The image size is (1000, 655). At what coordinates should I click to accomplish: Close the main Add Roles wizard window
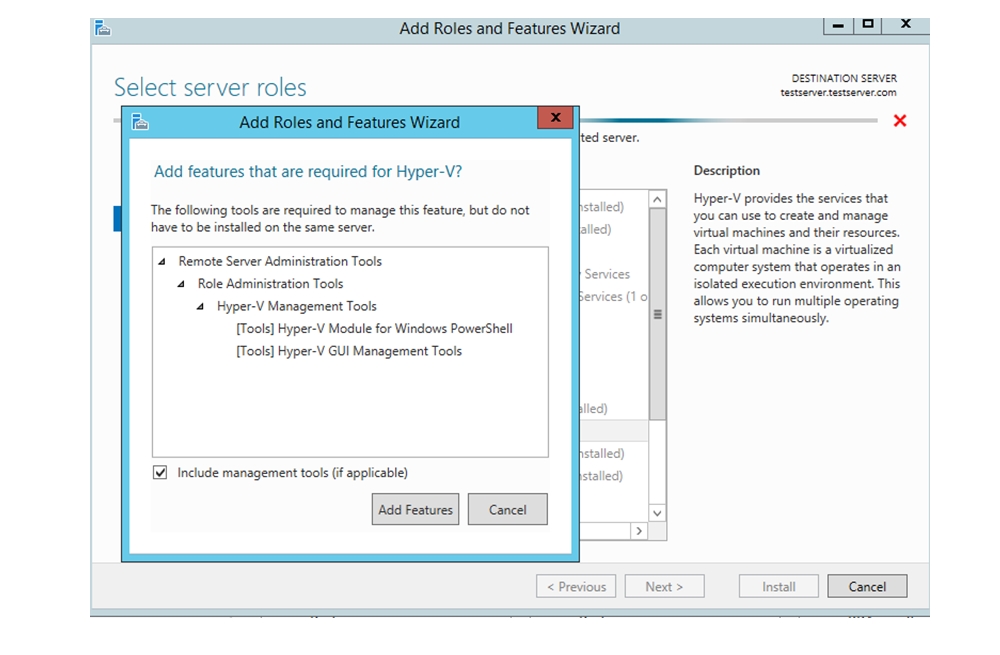[906, 24]
